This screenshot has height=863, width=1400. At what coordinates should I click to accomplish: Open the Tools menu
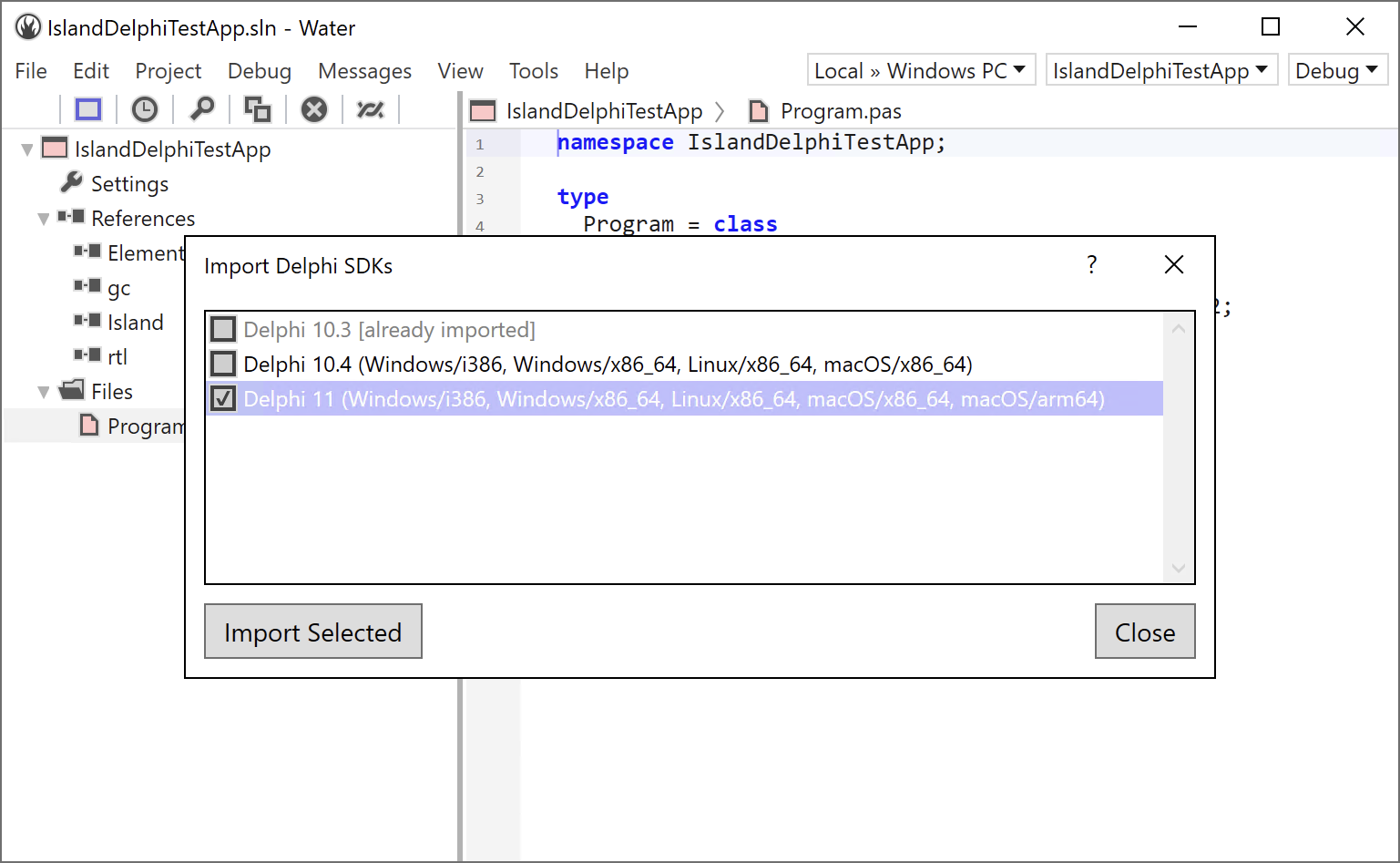534,70
